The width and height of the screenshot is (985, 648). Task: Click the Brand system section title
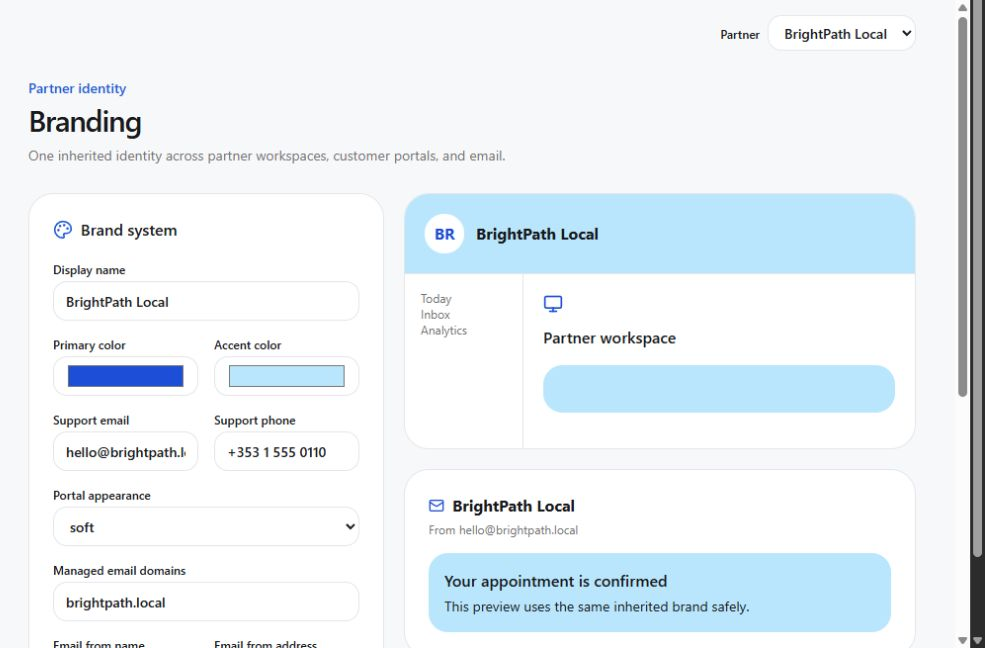129,230
